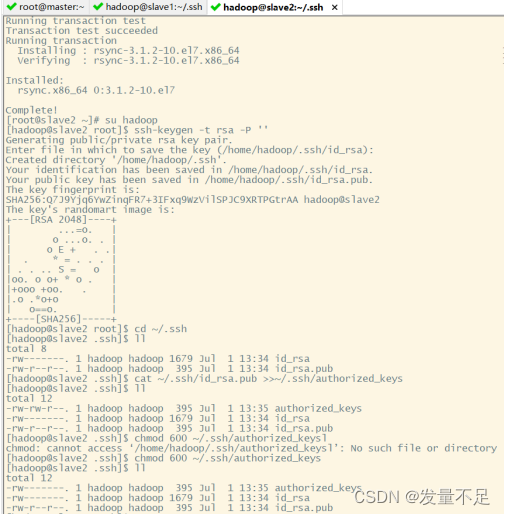Click green check icon on root@master tab

click(11, 7)
